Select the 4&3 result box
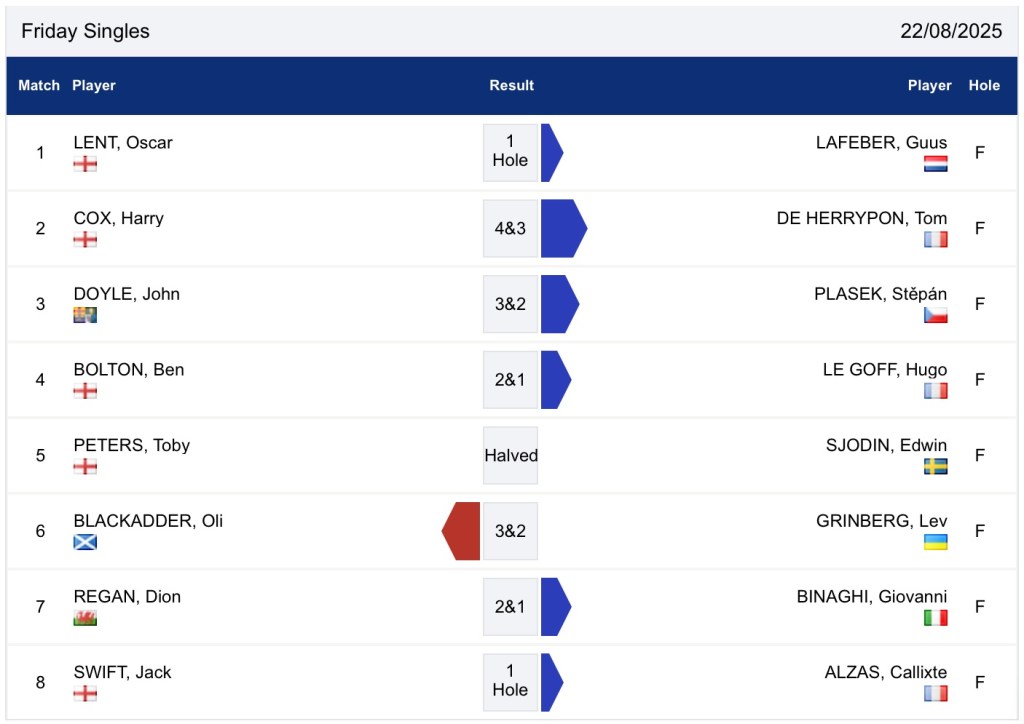The width and height of the screenshot is (1024, 724). pos(510,228)
